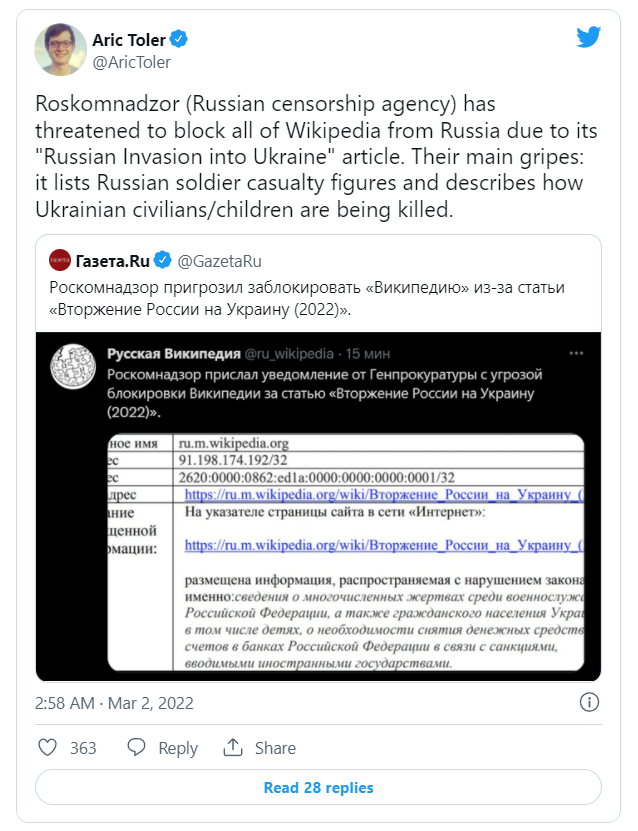Click Aric Toler's profile photo
The height and width of the screenshot is (831, 638).
point(60,50)
